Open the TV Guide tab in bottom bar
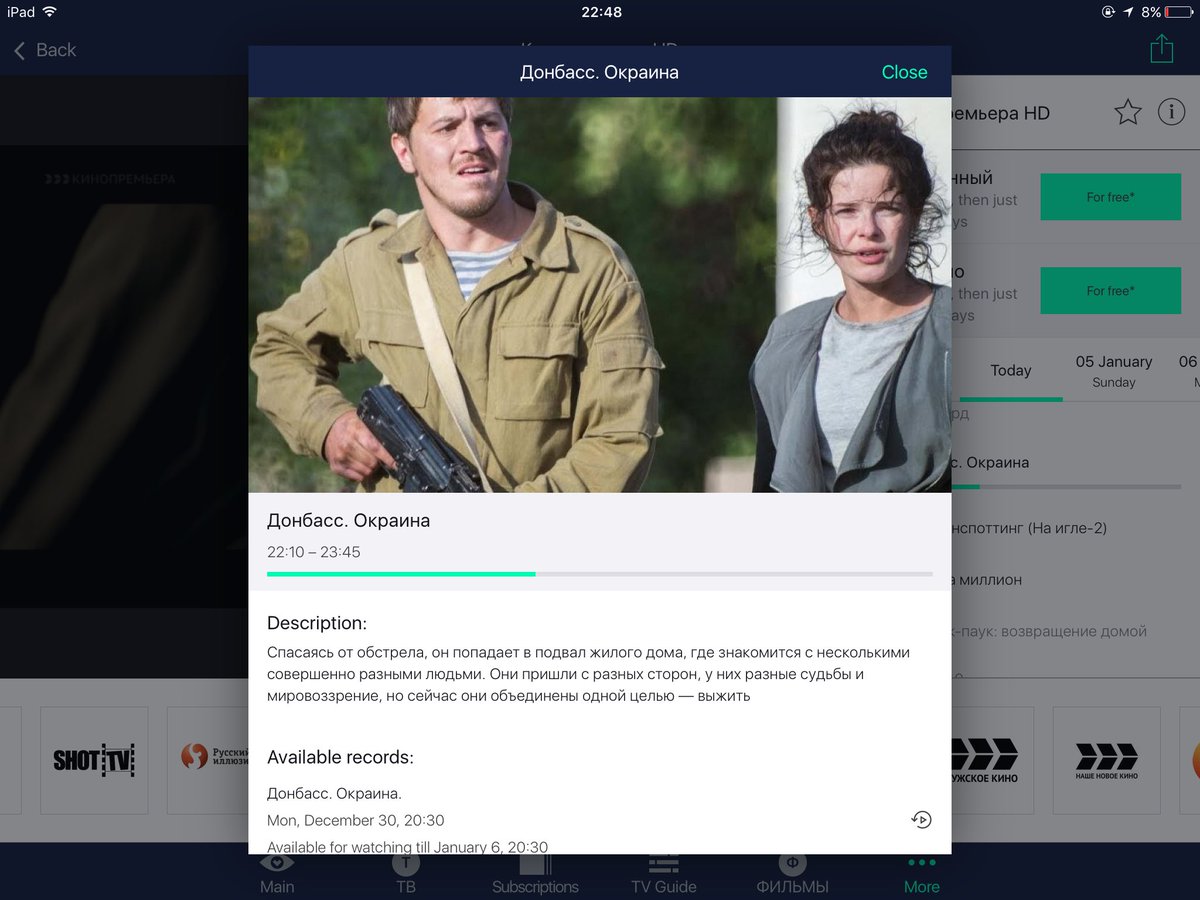Image resolution: width=1200 pixels, height=900 pixels. click(664, 872)
